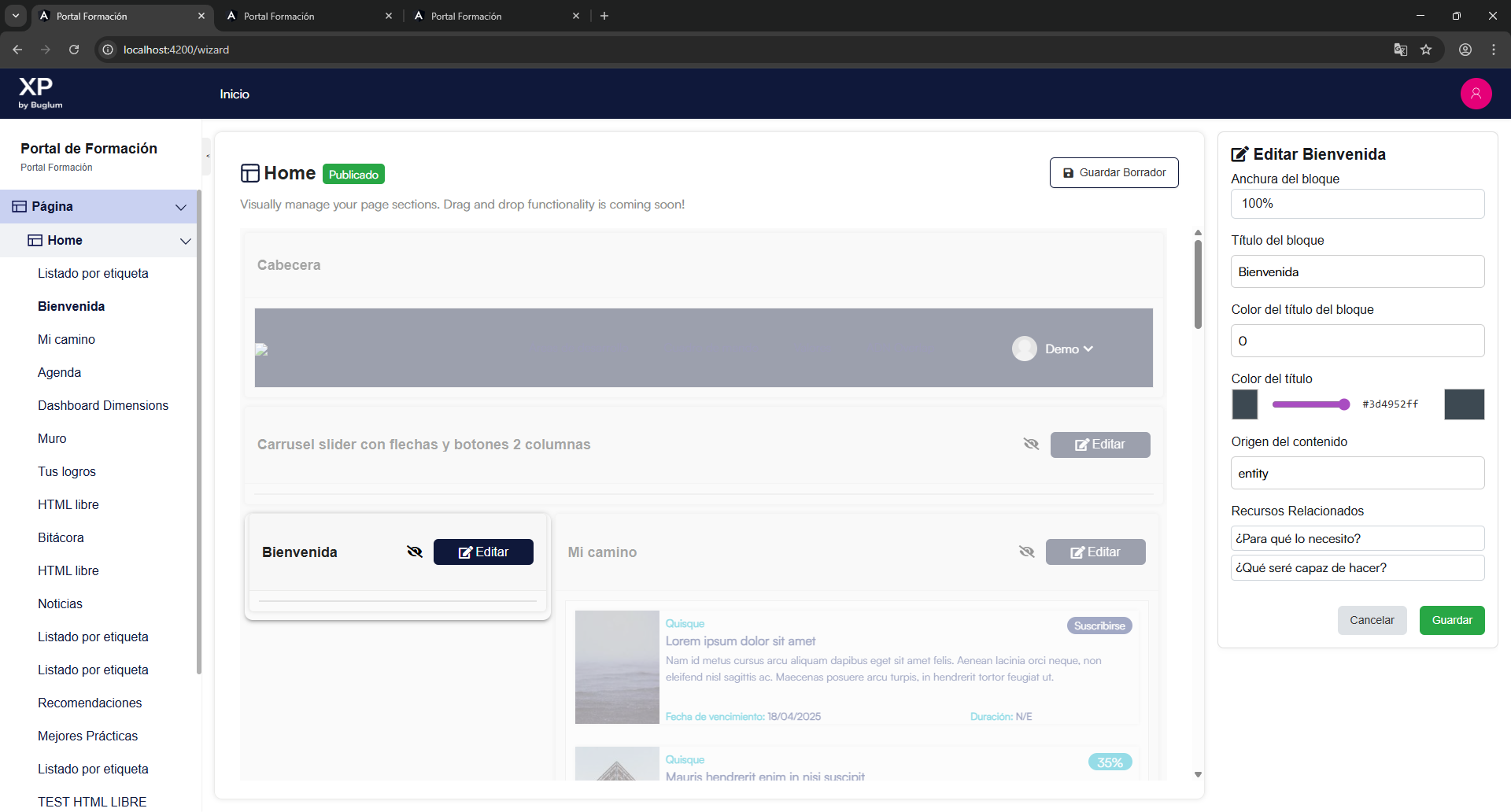Click the left Color del título swatch
1511x812 pixels.
pyautogui.click(x=1245, y=404)
